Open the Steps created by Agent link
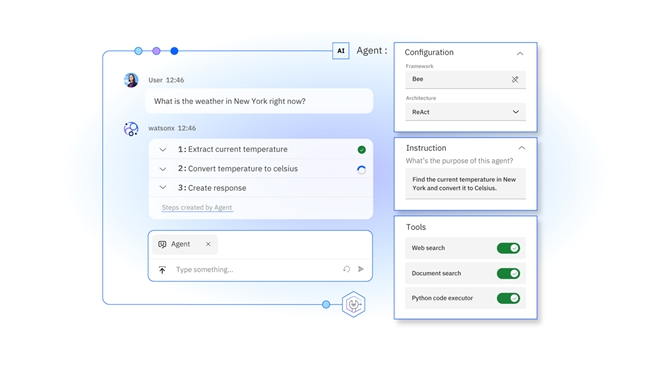Image resolution: width=650 pixels, height=365 pixels. pos(197,207)
